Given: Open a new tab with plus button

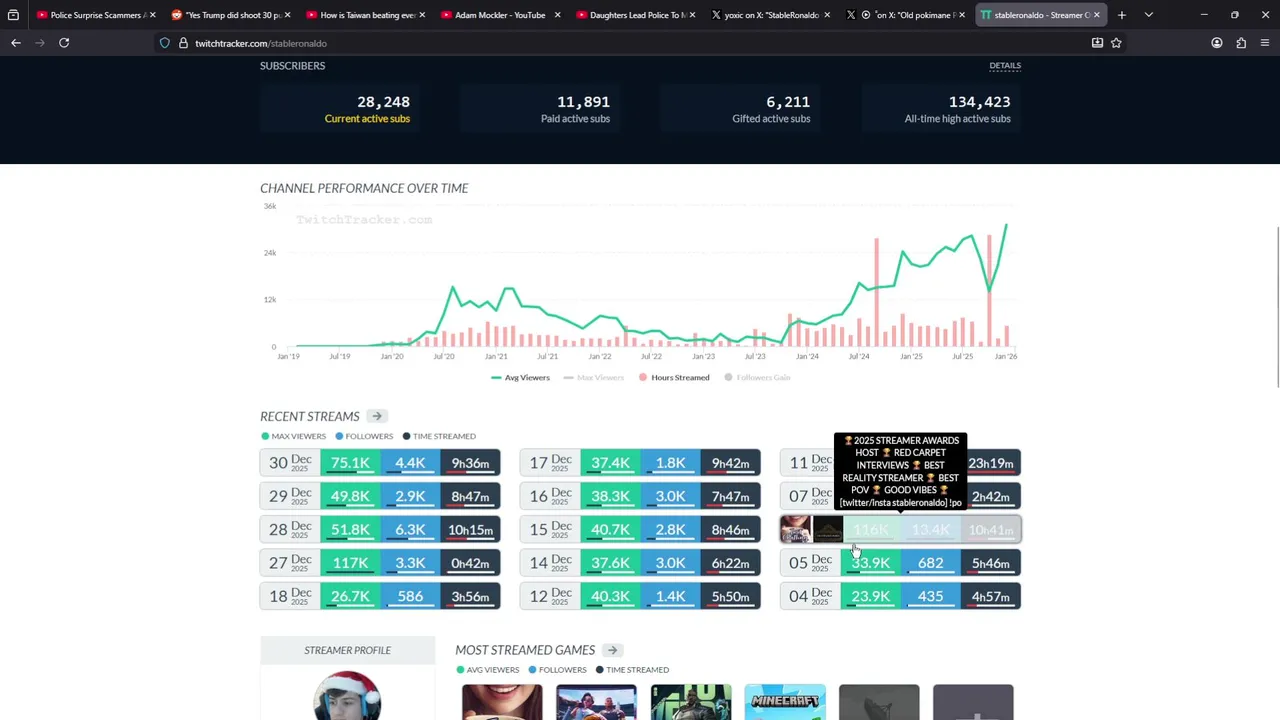Looking at the screenshot, I should click(1122, 15).
